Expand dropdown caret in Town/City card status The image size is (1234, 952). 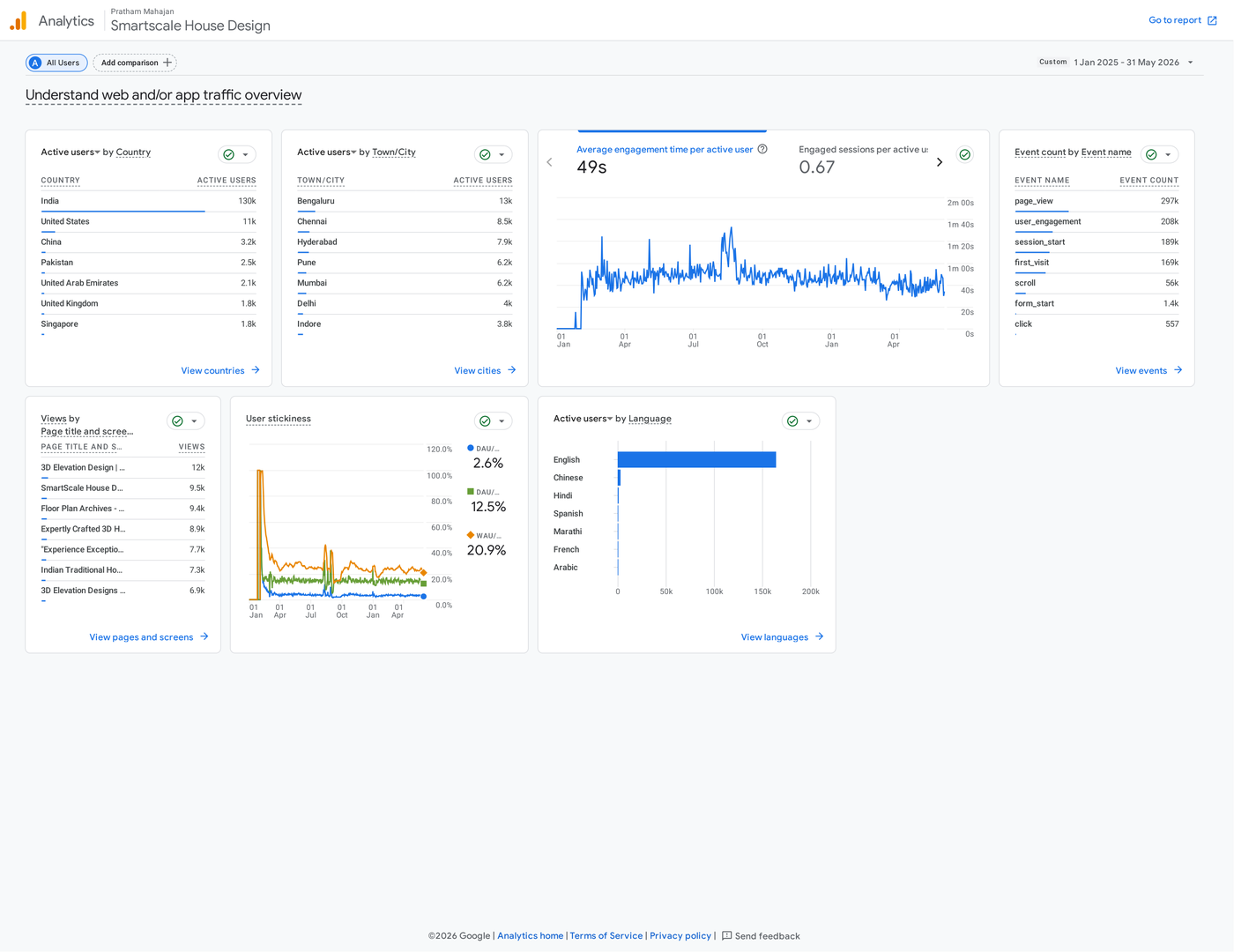pos(502,155)
